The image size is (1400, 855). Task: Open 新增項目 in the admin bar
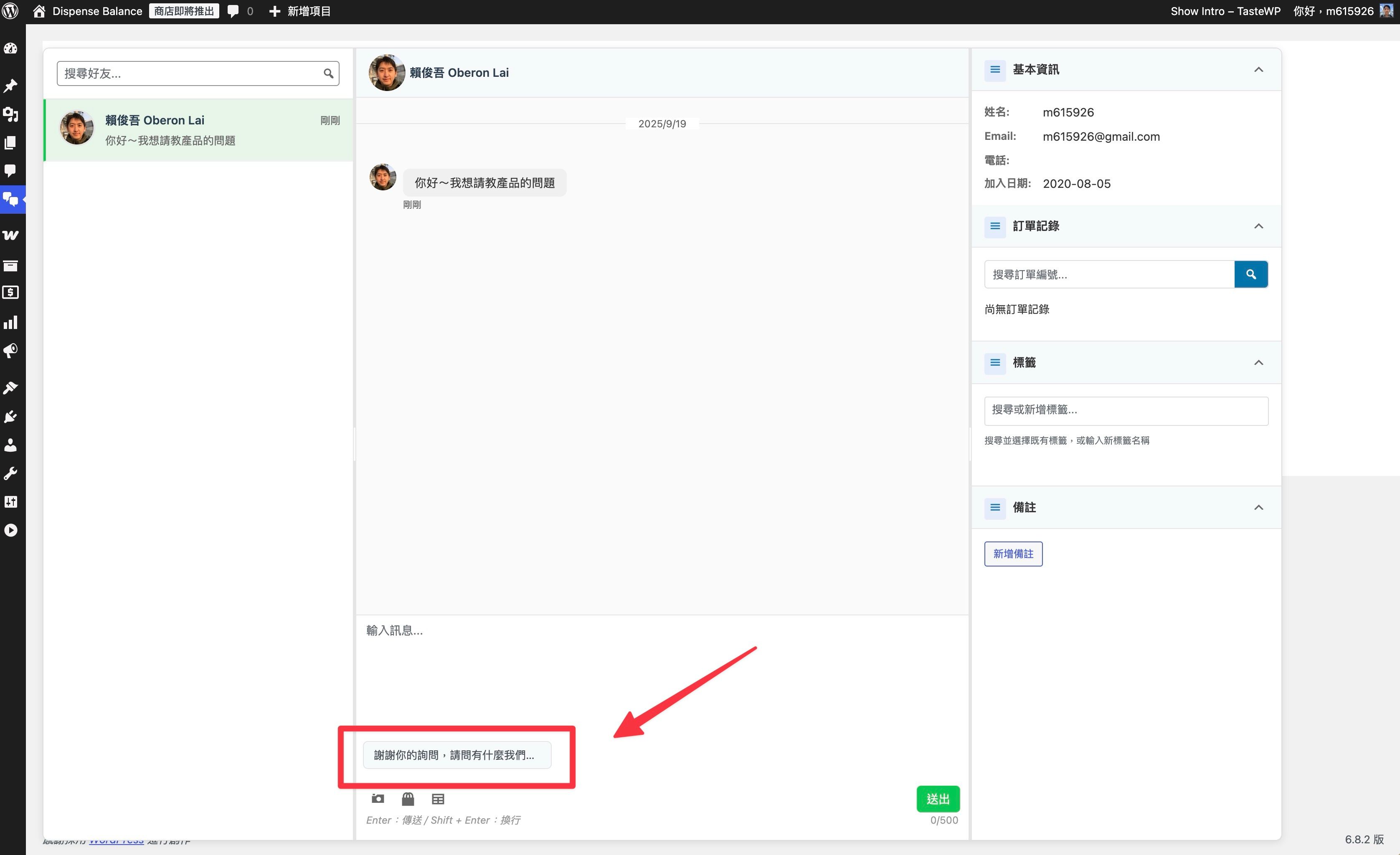coord(300,11)
